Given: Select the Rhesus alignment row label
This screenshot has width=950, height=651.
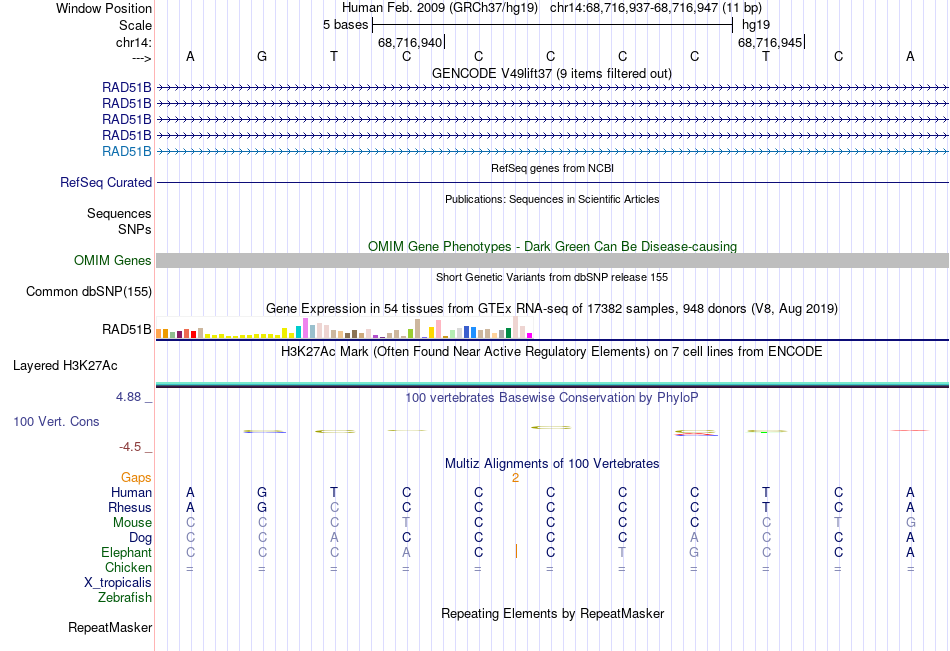Looking at the screenshot, I should pos(130,507).
